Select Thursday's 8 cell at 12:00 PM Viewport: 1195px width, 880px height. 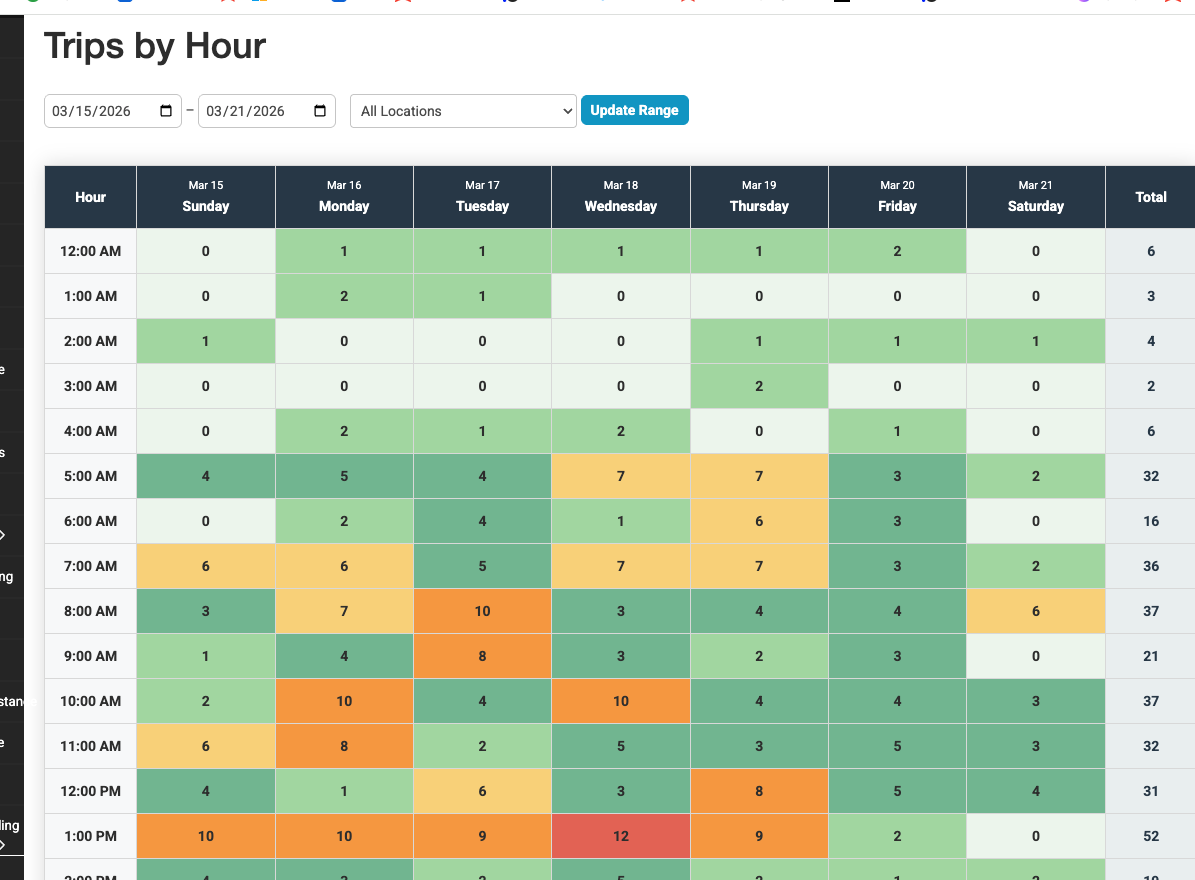[x=759, y=791]
